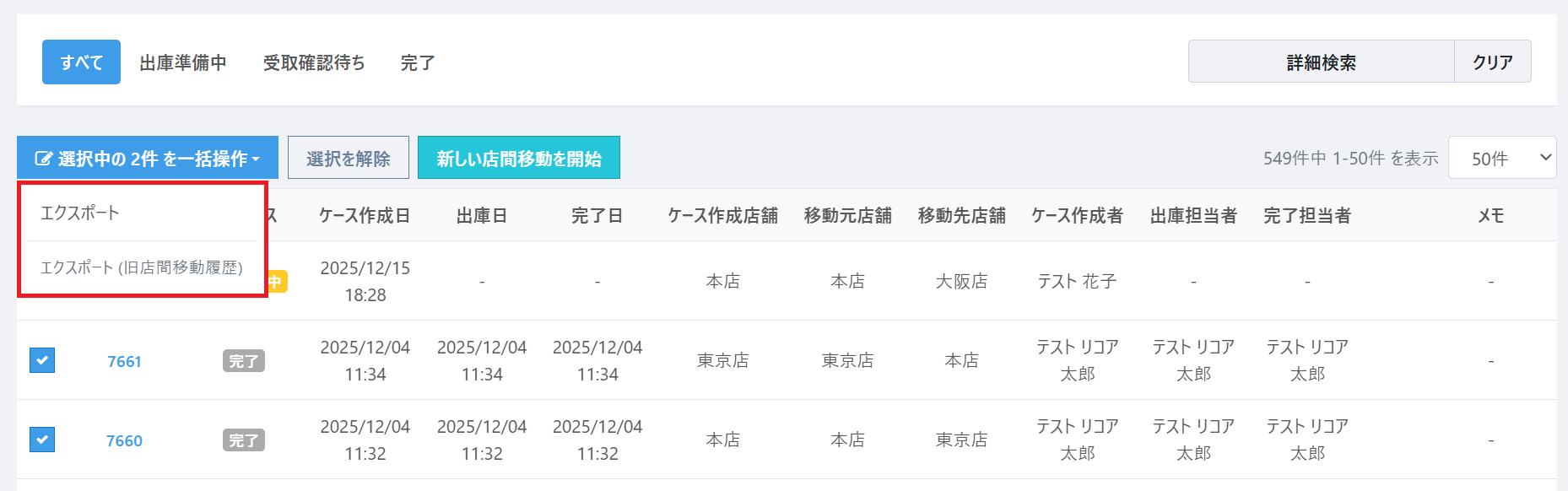Click the edit icon on bulk action button

pyautogui.click(x=43, y=159)
